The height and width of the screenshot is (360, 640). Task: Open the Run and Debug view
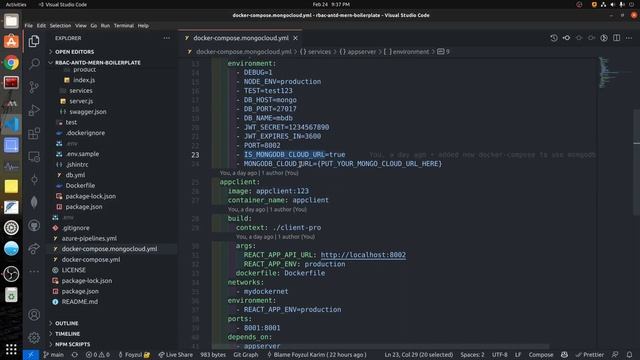pyautogui.click(x=34, y=110)
